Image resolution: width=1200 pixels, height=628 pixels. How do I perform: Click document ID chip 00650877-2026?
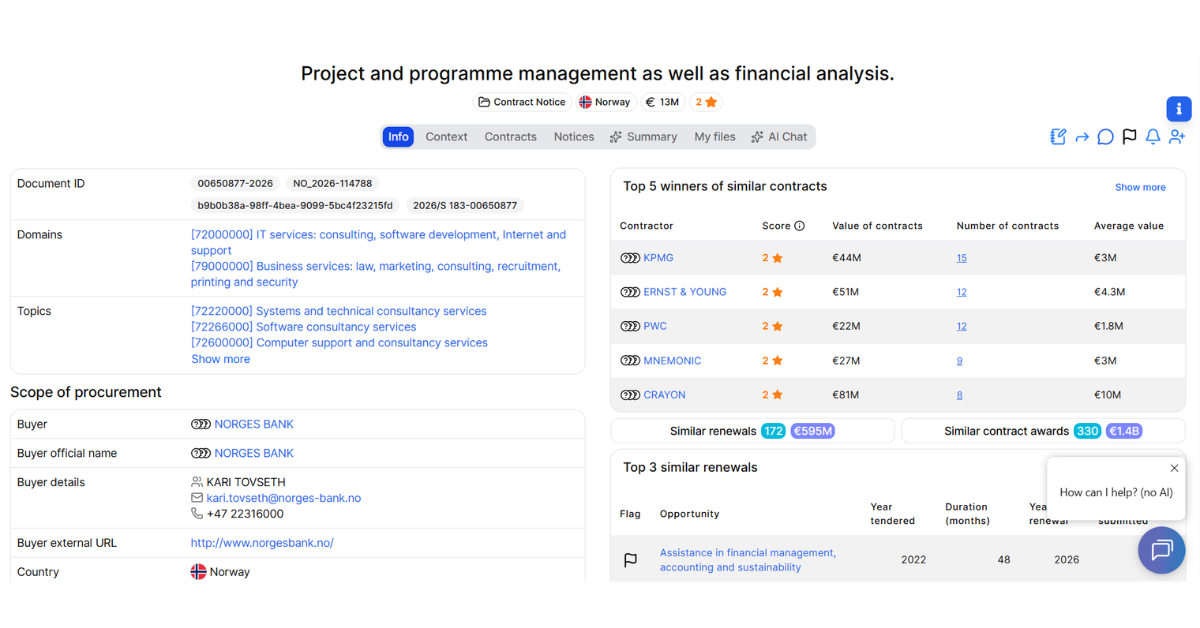click(235, 184)
